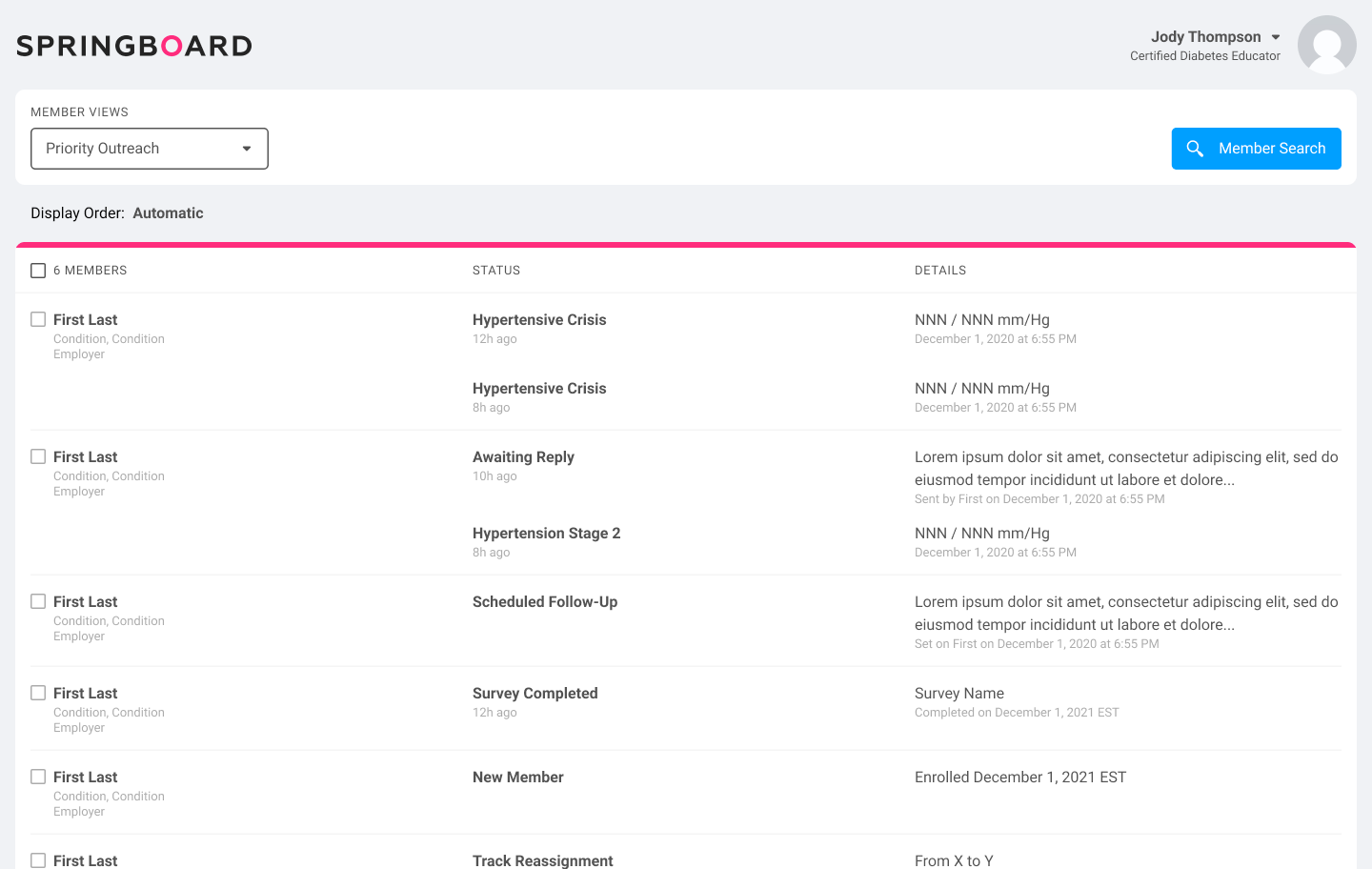Open First Last in Survey Completed row
Screen dimensions: 1372x869
coord(86,694)
